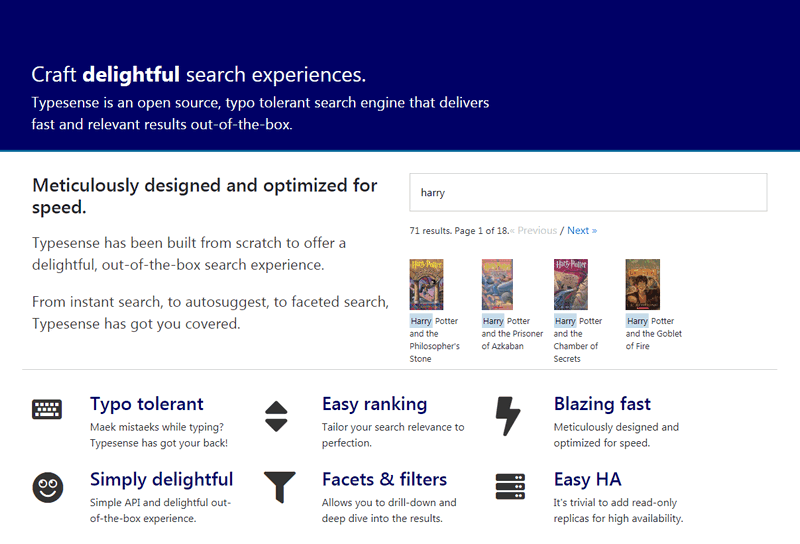The image size is (800, 544).
Task: Click the Blazing fast heading
Action: pos(602,404)
